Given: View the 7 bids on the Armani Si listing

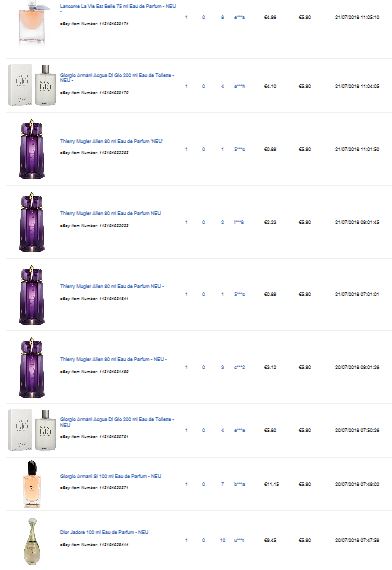Looking at the screenshot, I should [223, 484].
